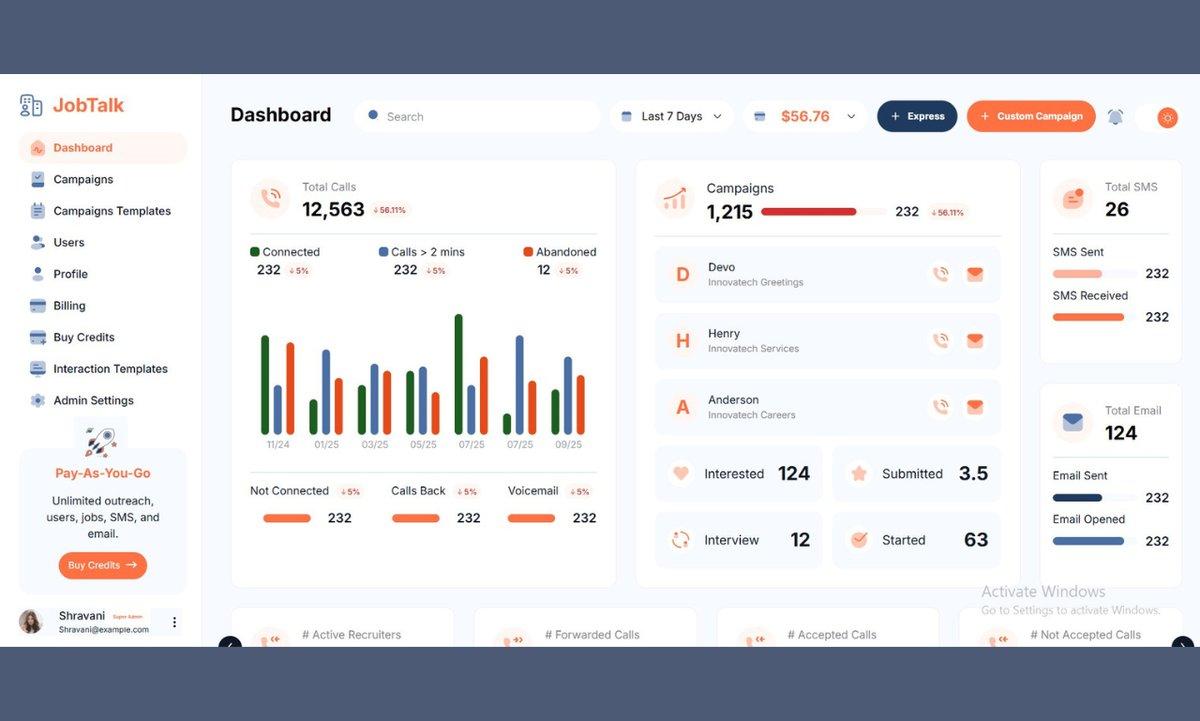Click the Express button
Viewport: 1200px width, 721px height.
(917, 116)
